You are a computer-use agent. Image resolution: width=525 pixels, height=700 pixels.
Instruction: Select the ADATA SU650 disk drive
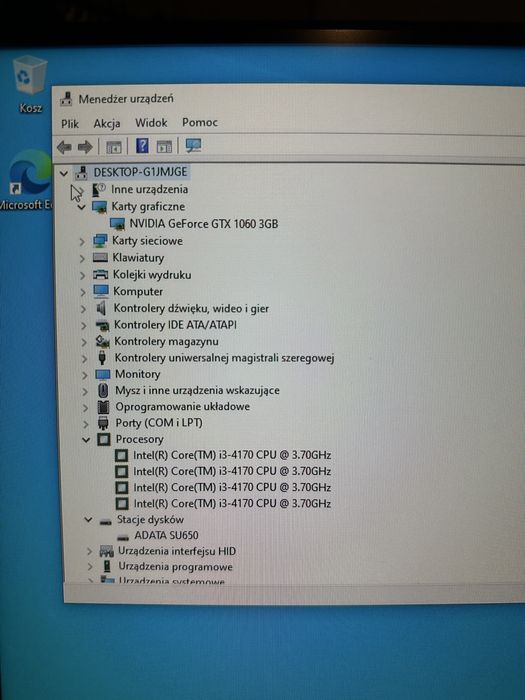point(167,535)
